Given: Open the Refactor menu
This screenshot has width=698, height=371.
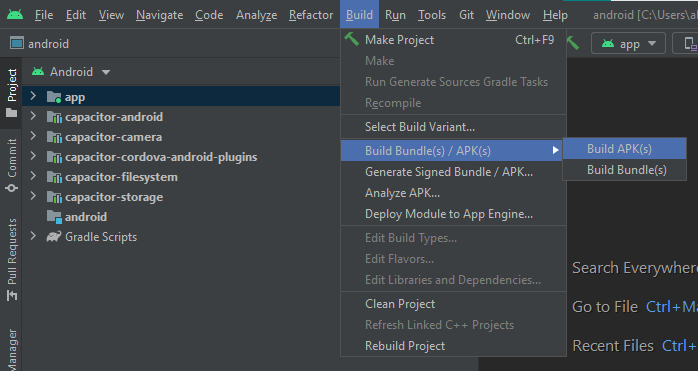Looking at the screenshot, I should [x=311, y=15].
